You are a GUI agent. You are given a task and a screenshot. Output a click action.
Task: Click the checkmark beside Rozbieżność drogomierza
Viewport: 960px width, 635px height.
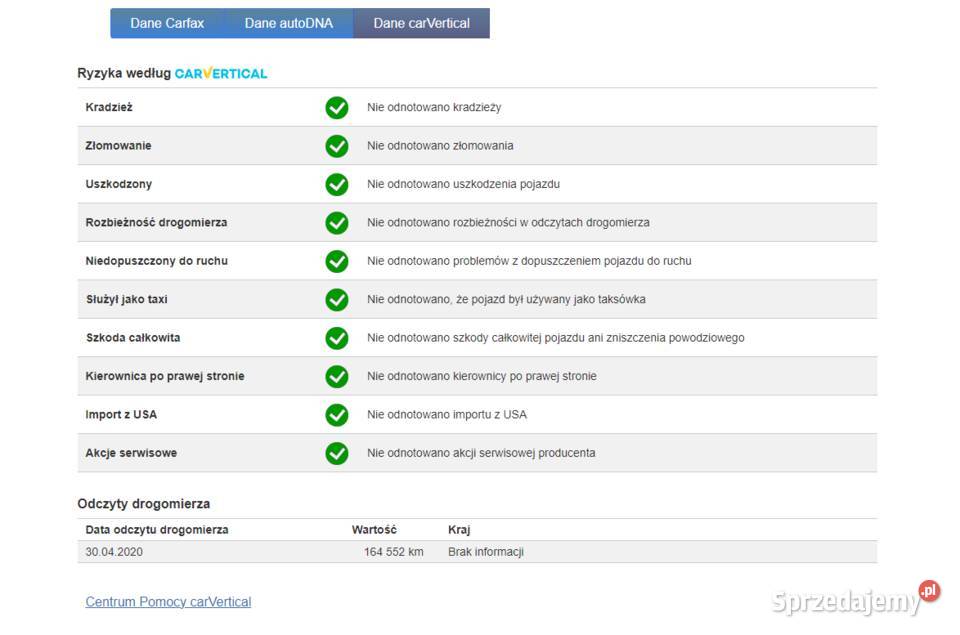pyautogui.click(x=337, y=223)
